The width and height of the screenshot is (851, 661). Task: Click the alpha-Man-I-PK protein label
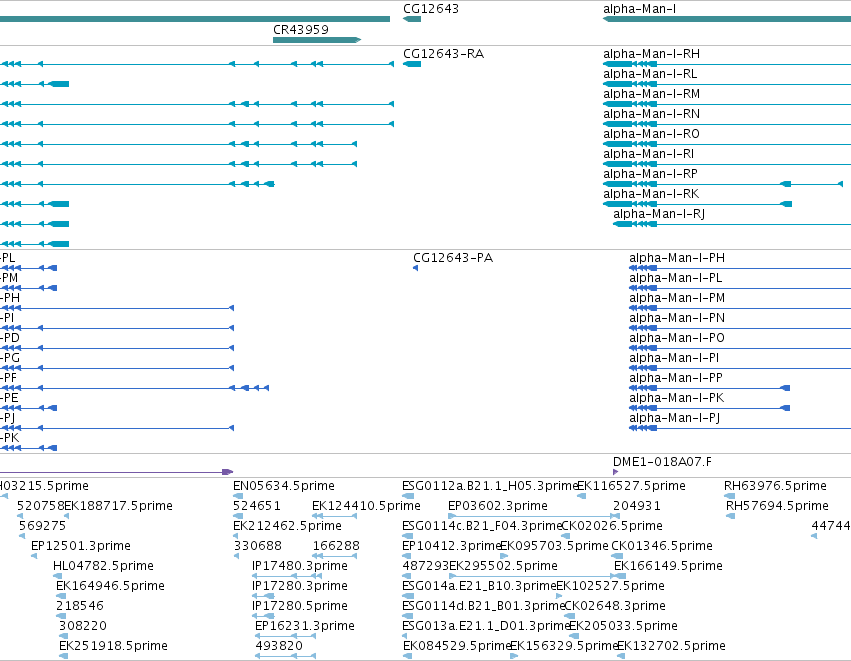[x=676, y=398]
